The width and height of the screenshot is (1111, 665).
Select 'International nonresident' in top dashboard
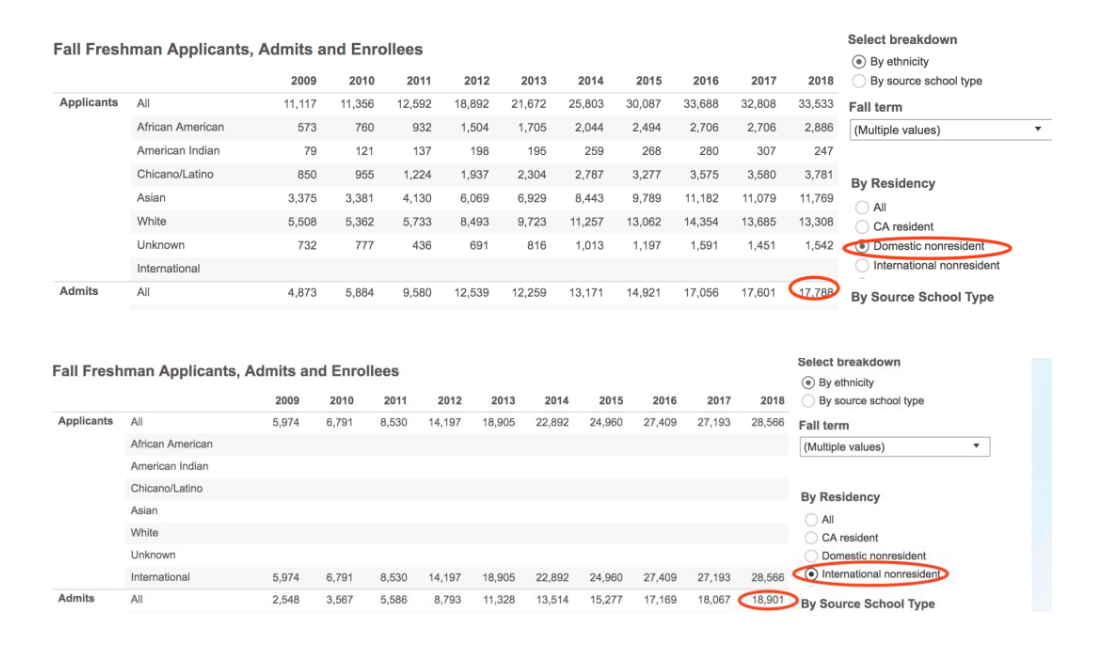(x=860, y=265)
